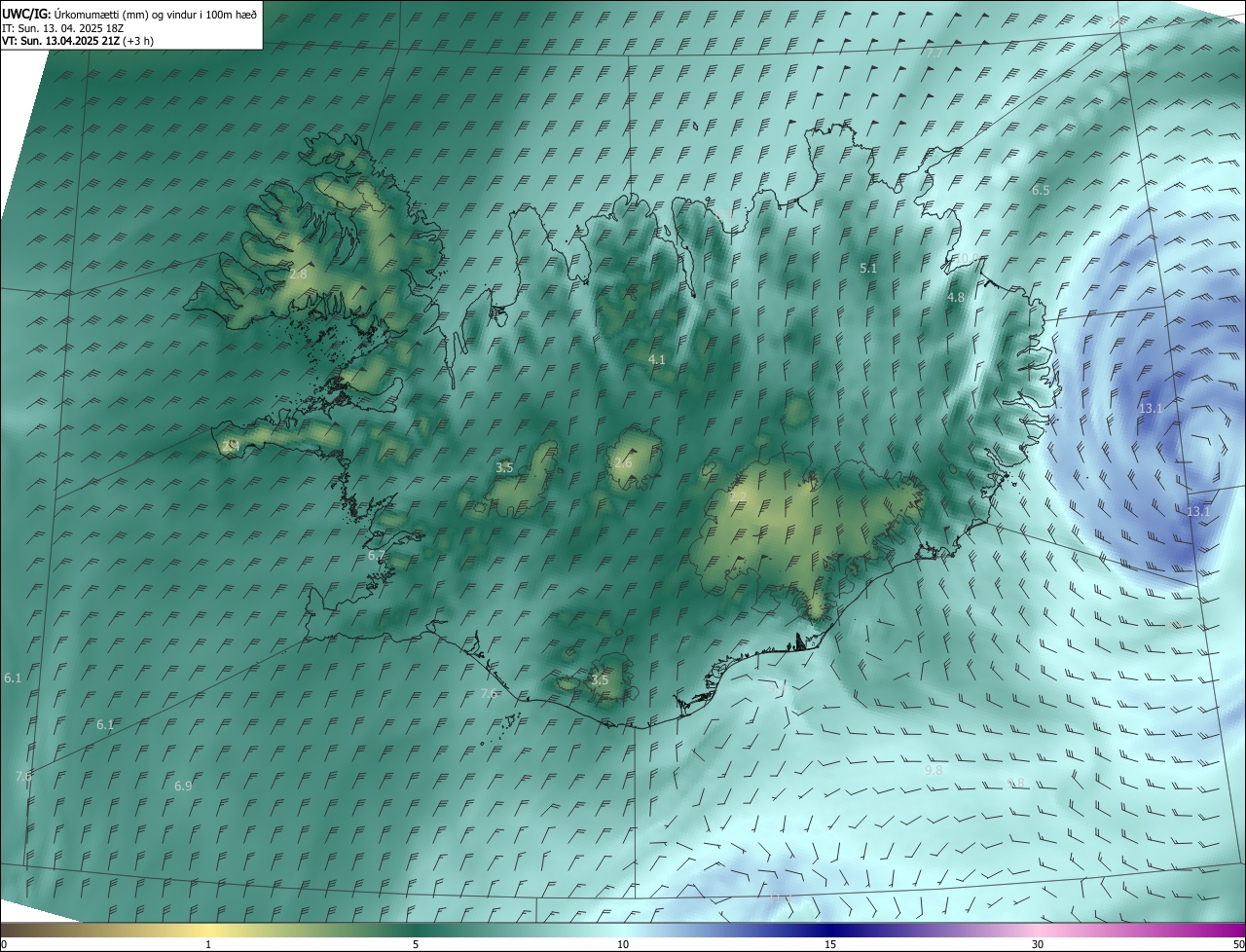1246x952 pixels.
Task: Click the 5 tick on color scale
Action: click(416, 944)
